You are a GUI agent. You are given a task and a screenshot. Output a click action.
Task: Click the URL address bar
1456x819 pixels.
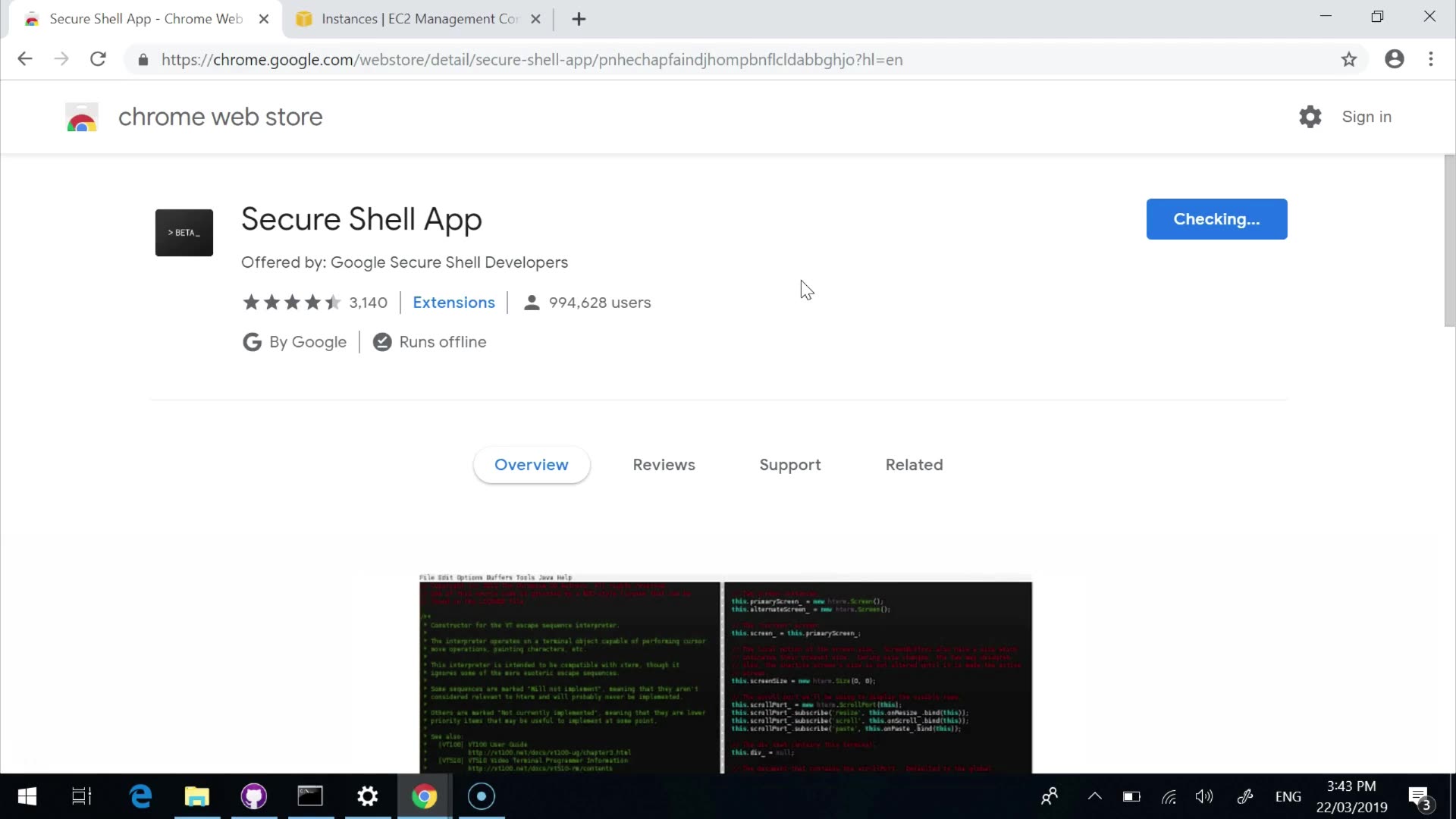tap(531, 60)
